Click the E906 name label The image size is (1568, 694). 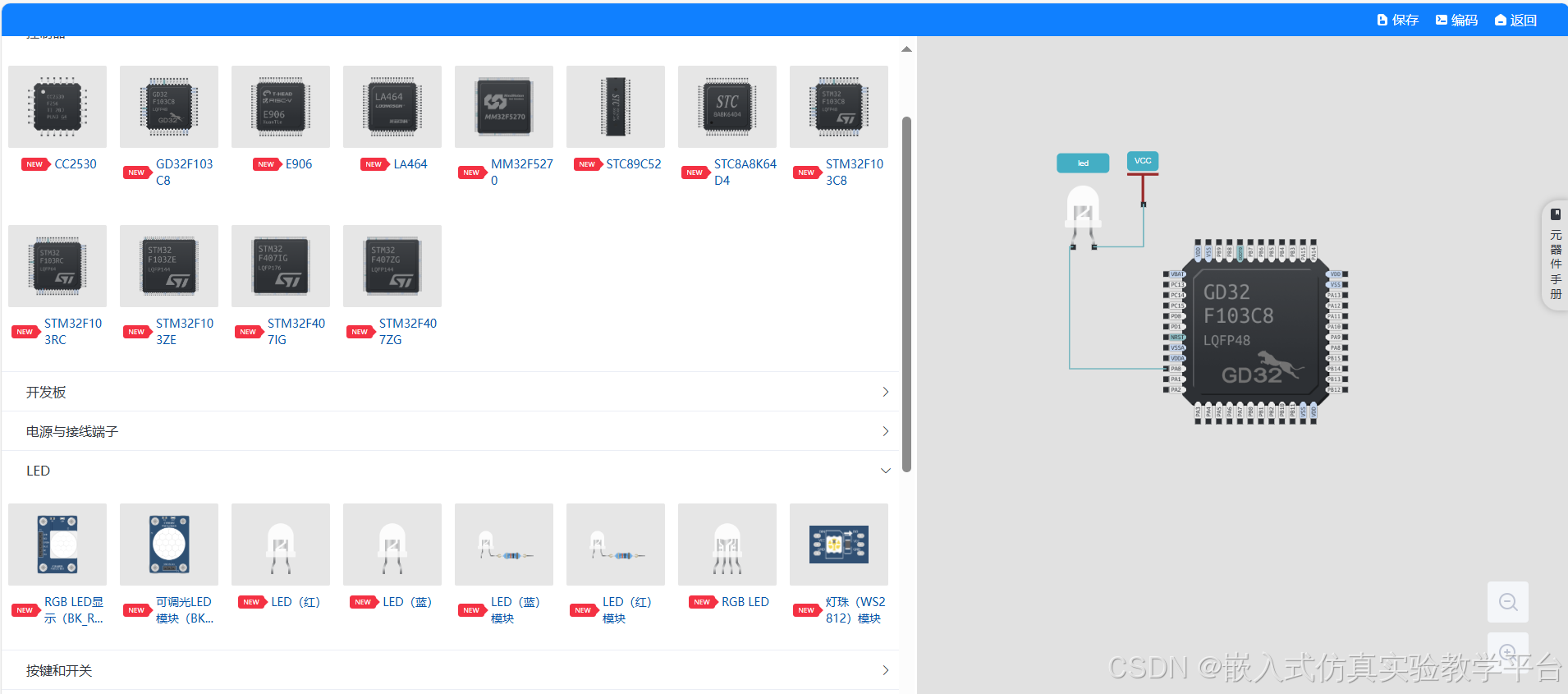(299, 164)
